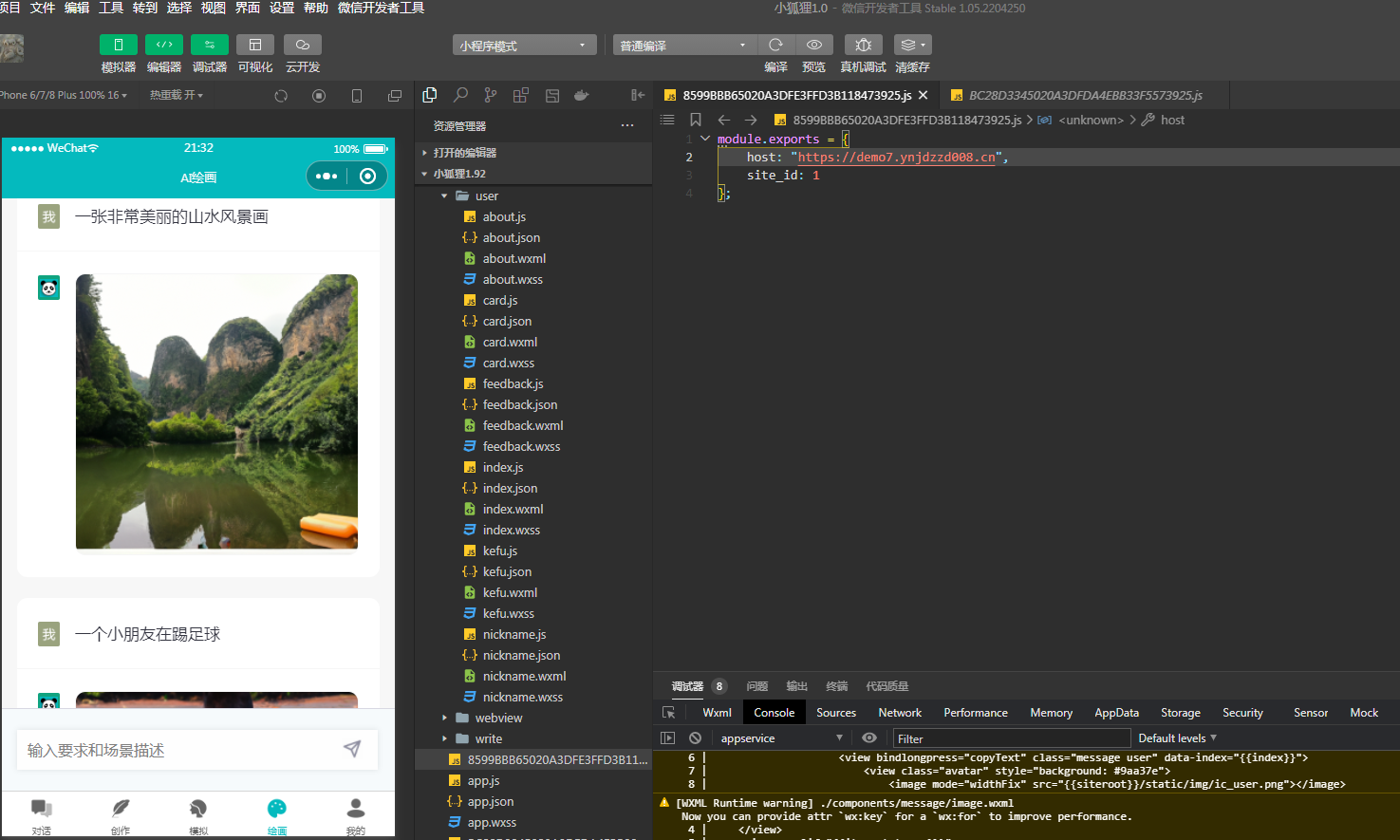
Task: Click the 预览 preview eye icon
Action: [814, 45]
